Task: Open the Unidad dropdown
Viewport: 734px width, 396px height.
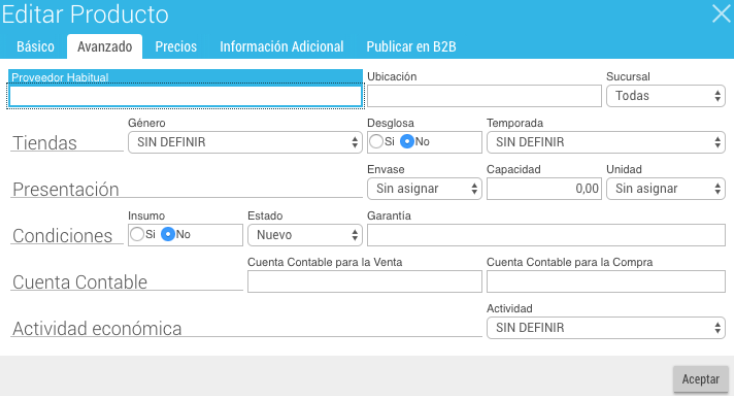Action: pos(666,189)
